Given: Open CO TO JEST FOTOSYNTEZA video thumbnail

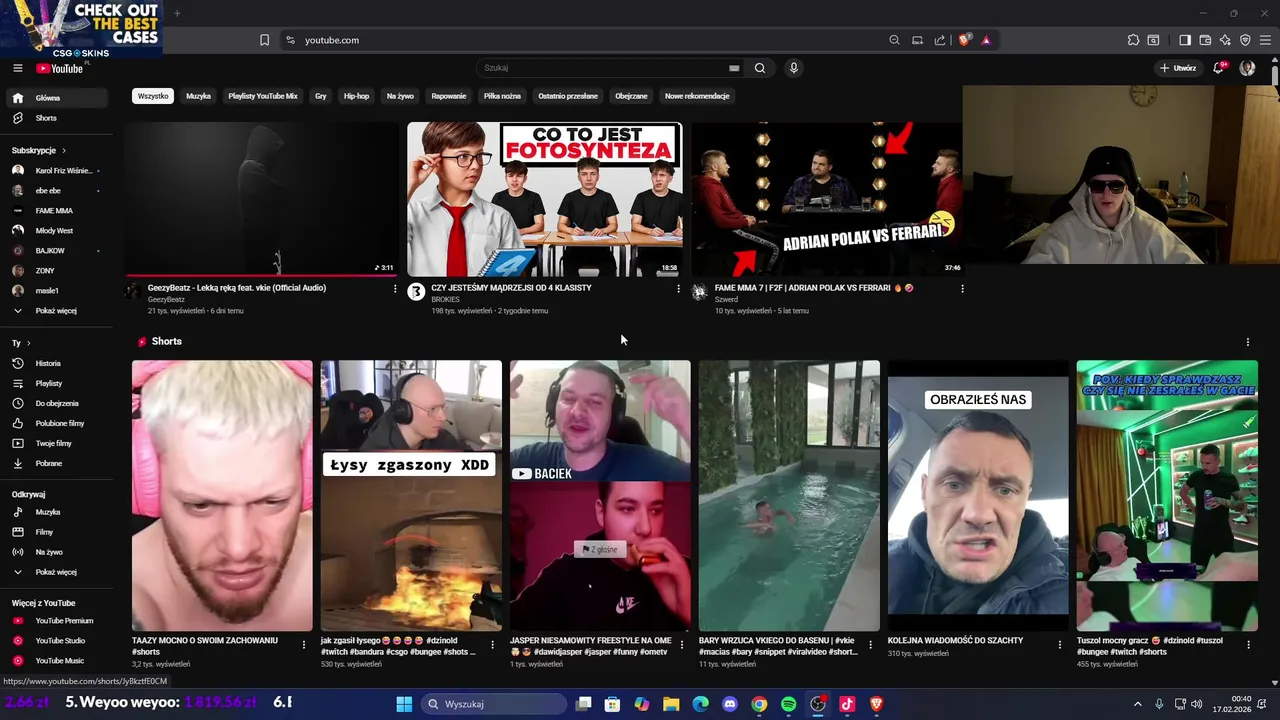Looking at the screenshot, I should pos(545,199).
